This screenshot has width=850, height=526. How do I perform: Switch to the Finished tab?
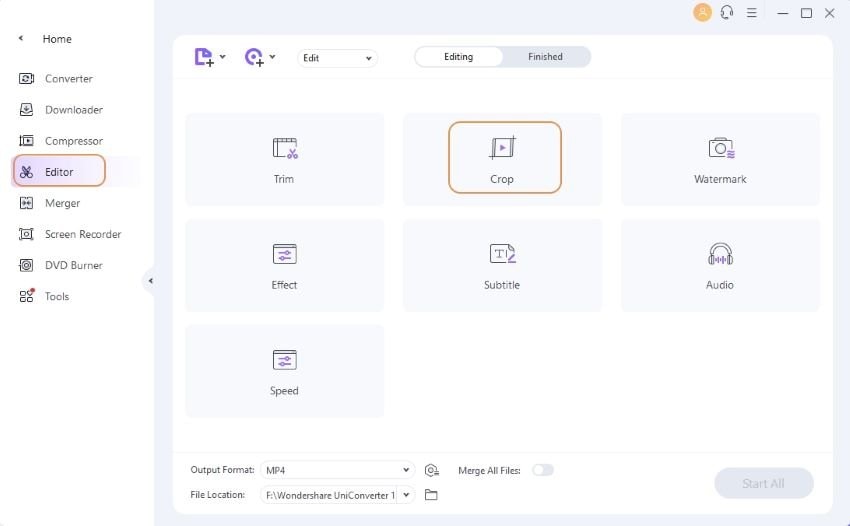[545, 57]
